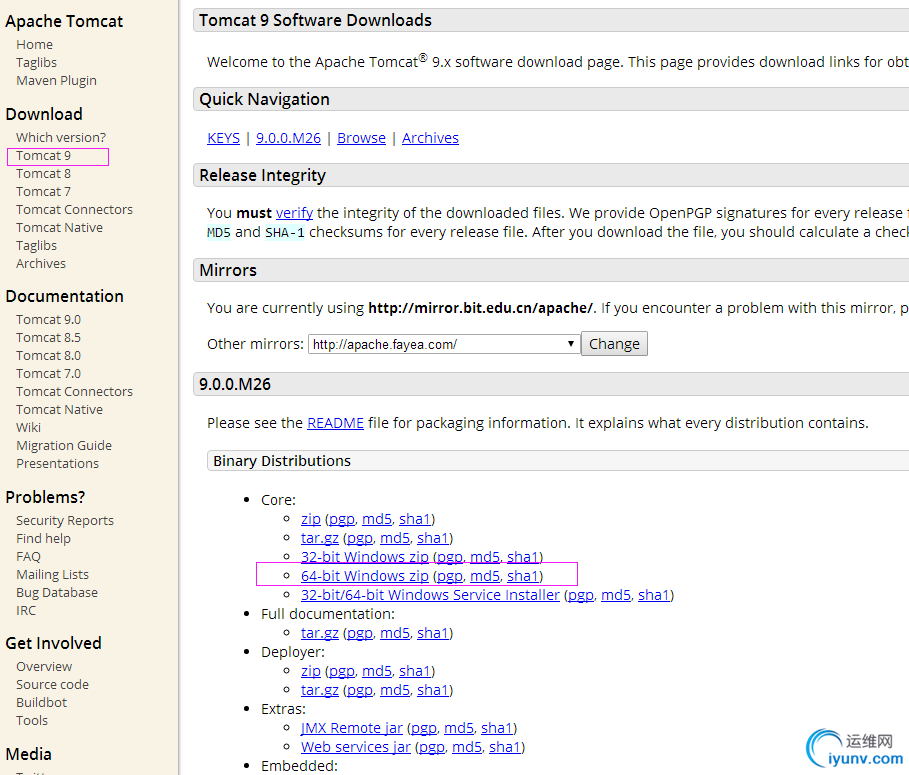Select Tomcat 7 in Download section
909x775 pixels.
point(43,191)
